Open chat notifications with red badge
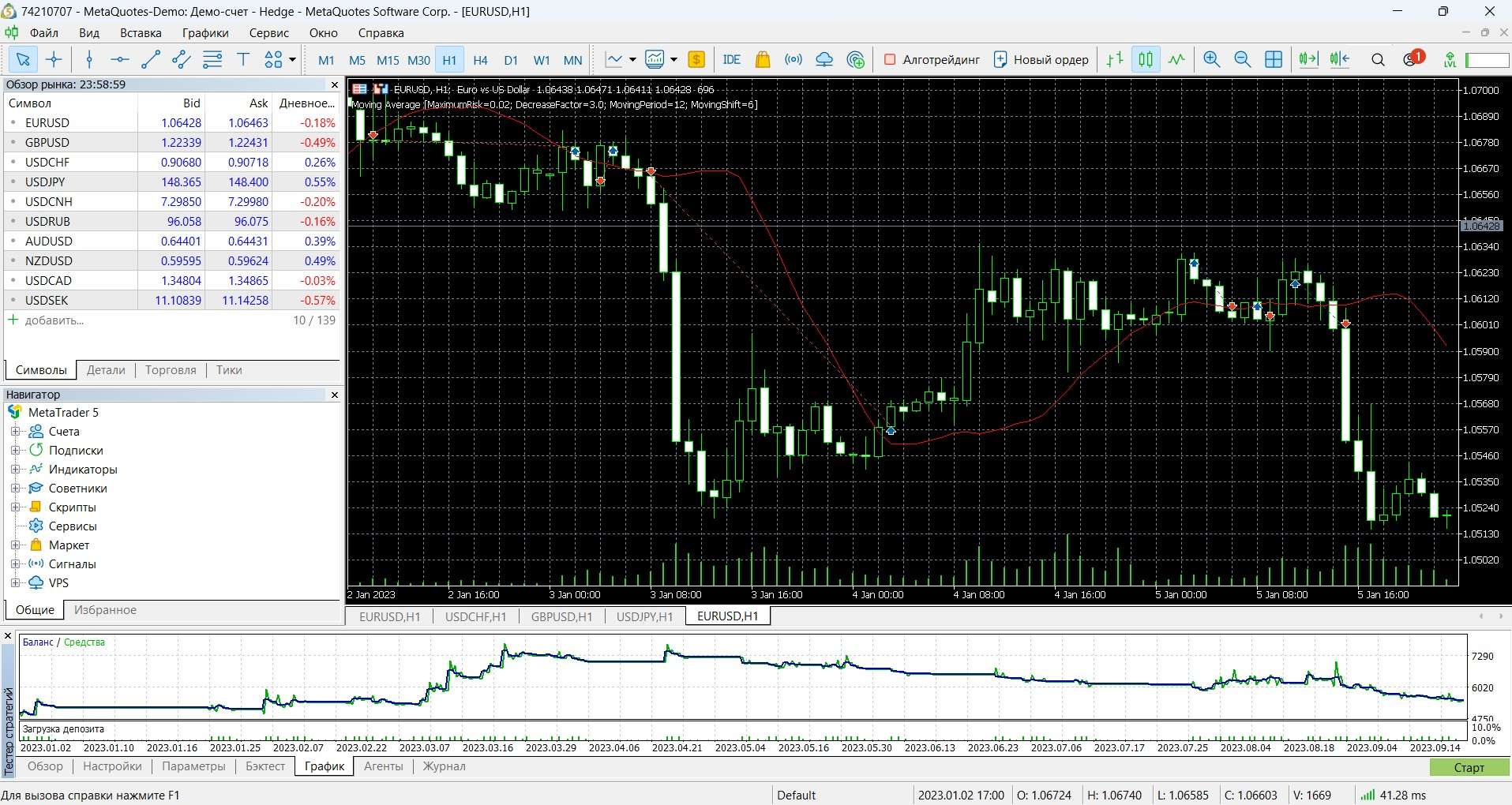The width and height of the screenshot is (1512, 805). click(x=1413, y=58)
